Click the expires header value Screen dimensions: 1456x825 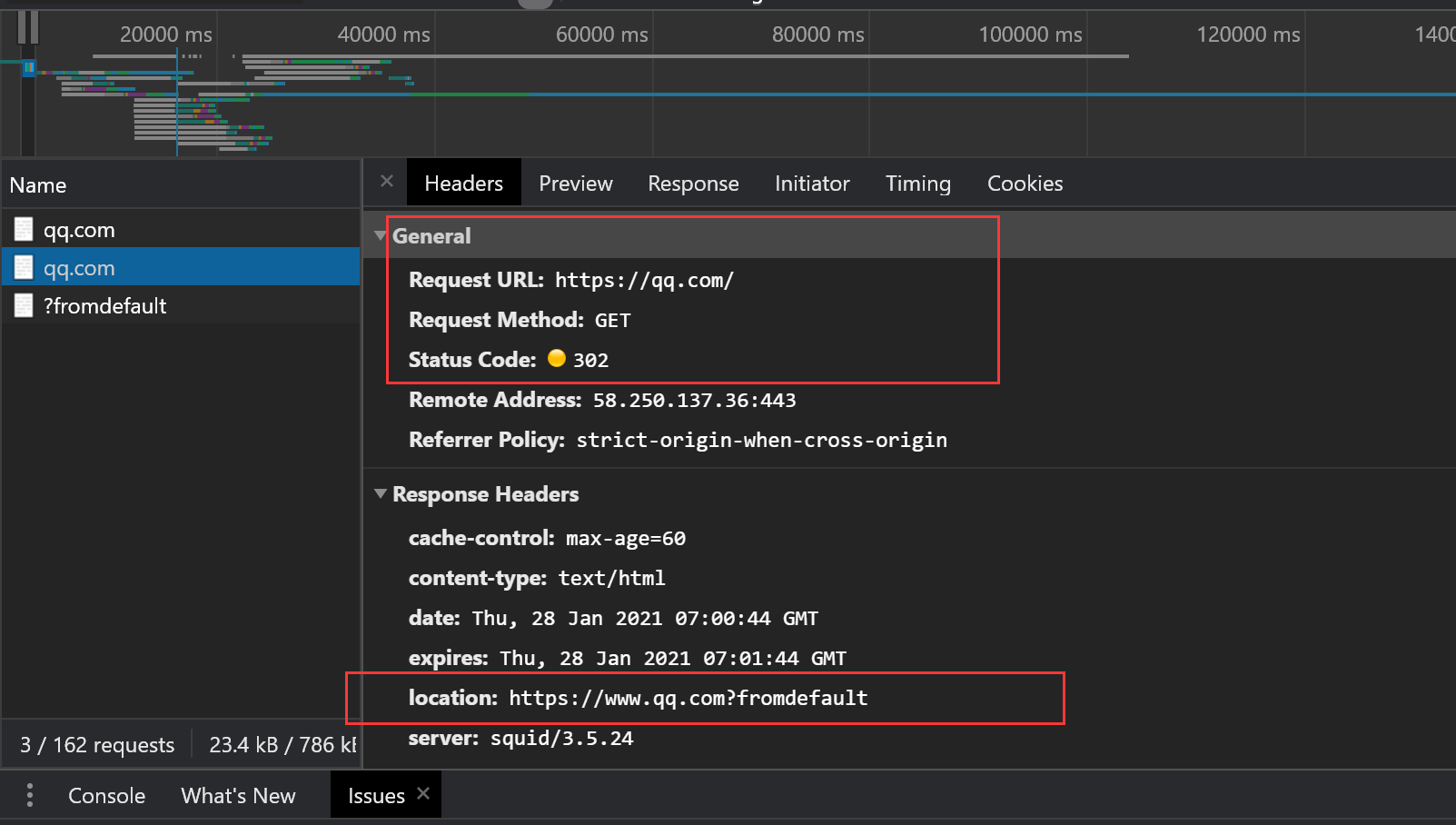pos(673,658)
